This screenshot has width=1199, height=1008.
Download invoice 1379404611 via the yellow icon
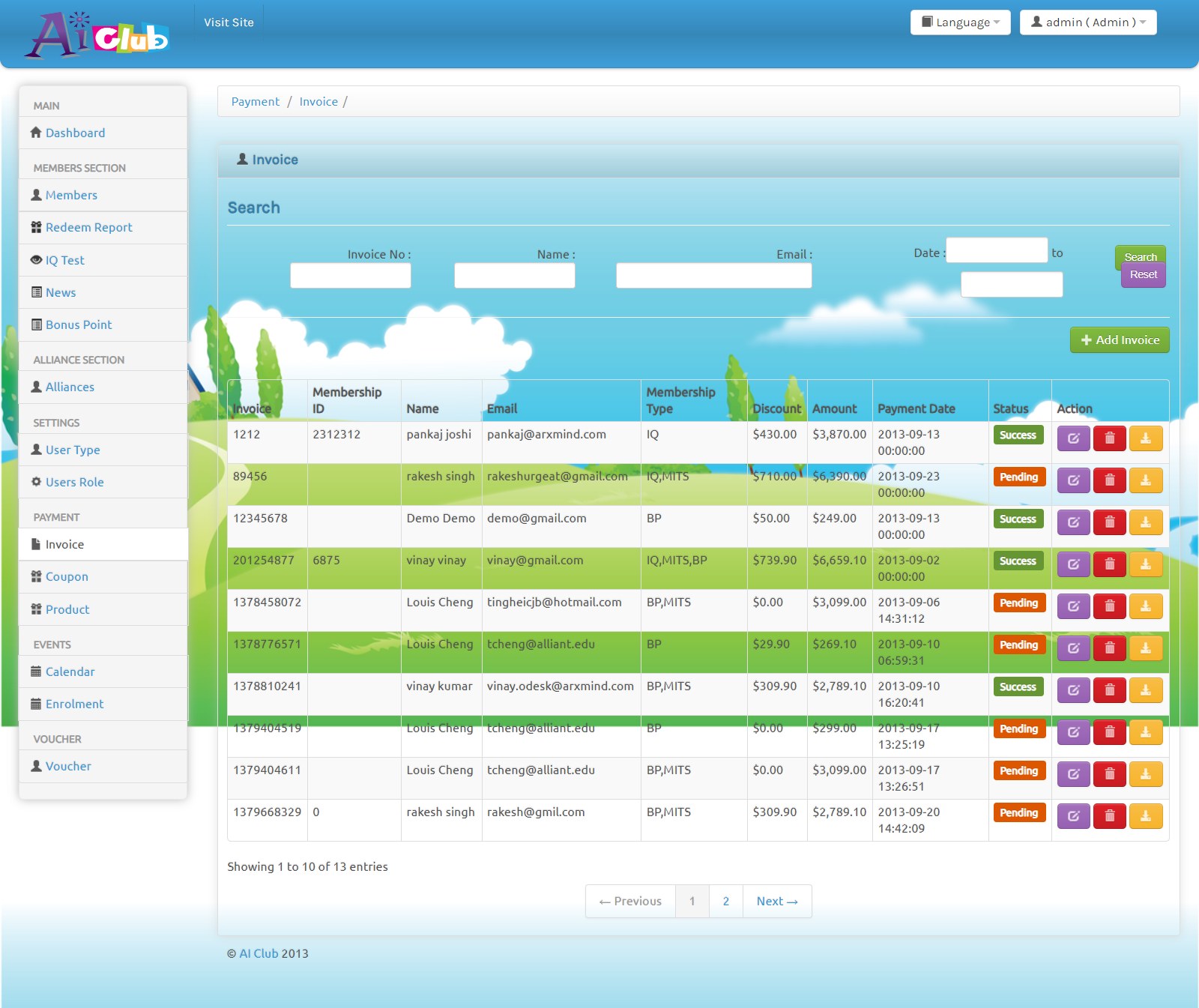(1146, 774)
